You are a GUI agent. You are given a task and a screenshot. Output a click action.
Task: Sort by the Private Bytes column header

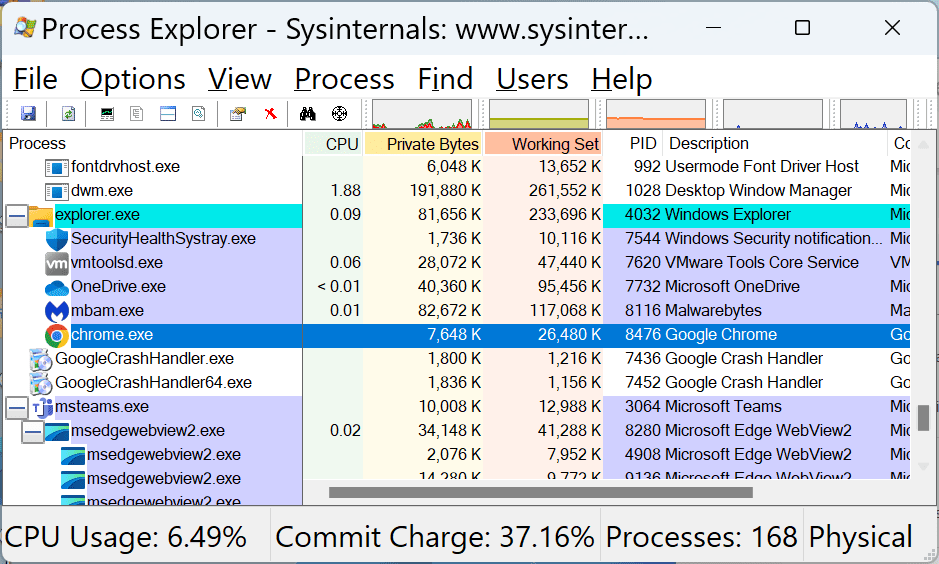point(423,144)
